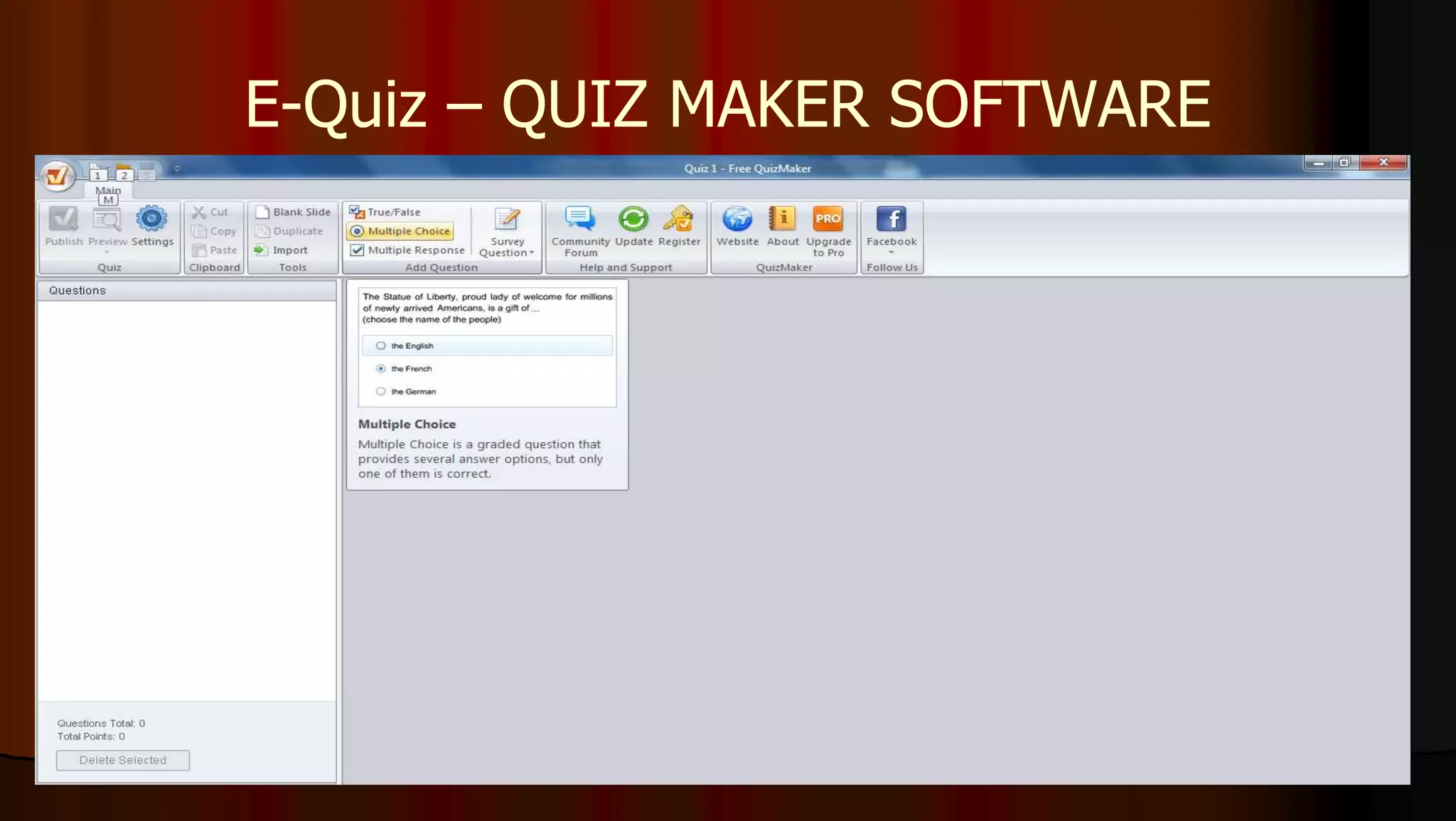1456x821 pixels.
Task: Minimize the QuizMaker window
Action: [1318, 163]
